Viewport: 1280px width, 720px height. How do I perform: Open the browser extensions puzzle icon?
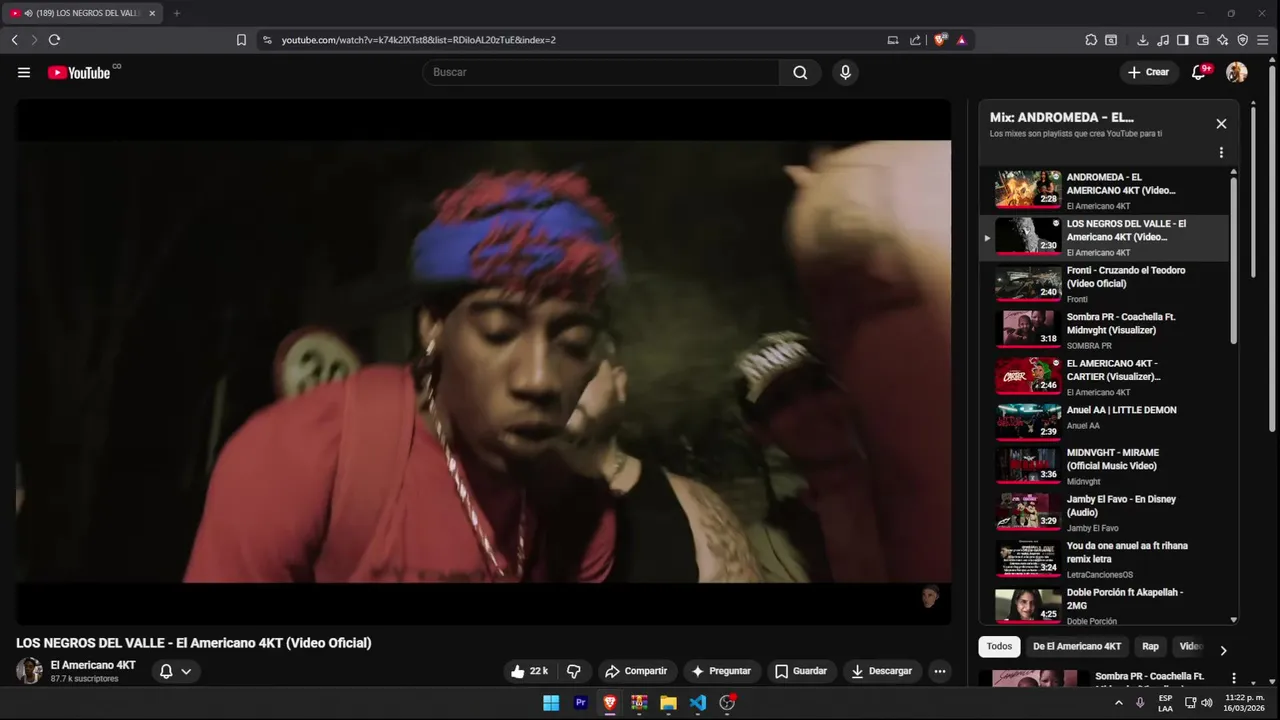click(x=1091, y=40)
